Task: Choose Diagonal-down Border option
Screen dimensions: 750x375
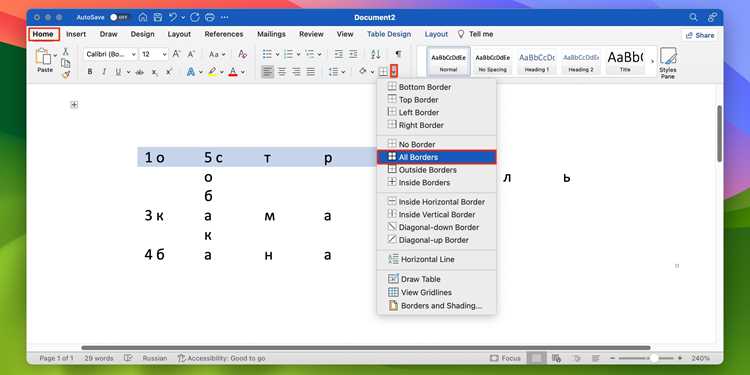Action: tap(436, 227)
